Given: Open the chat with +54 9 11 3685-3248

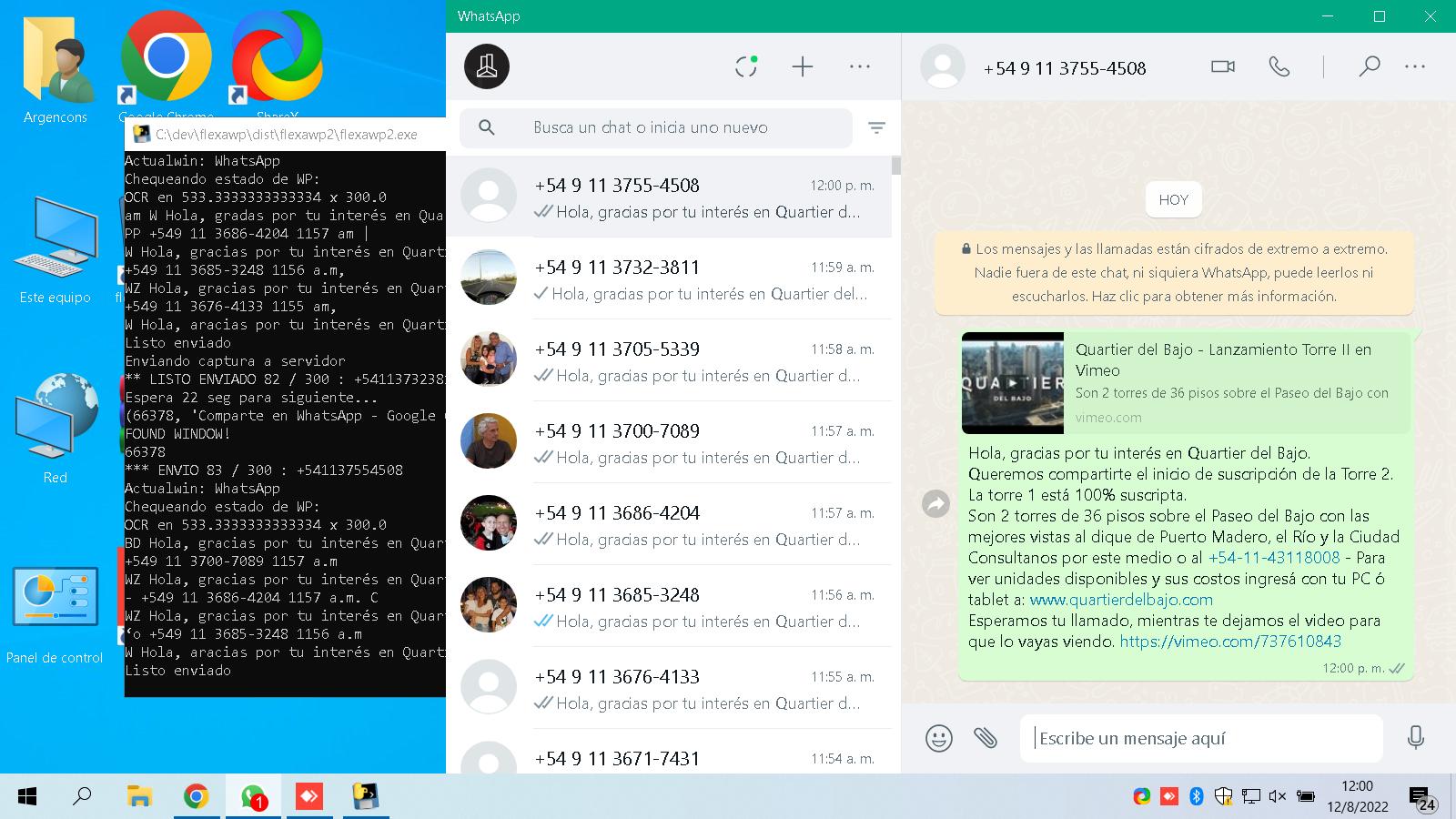Looking at the screenshot, I should click(x=669, y=606).
